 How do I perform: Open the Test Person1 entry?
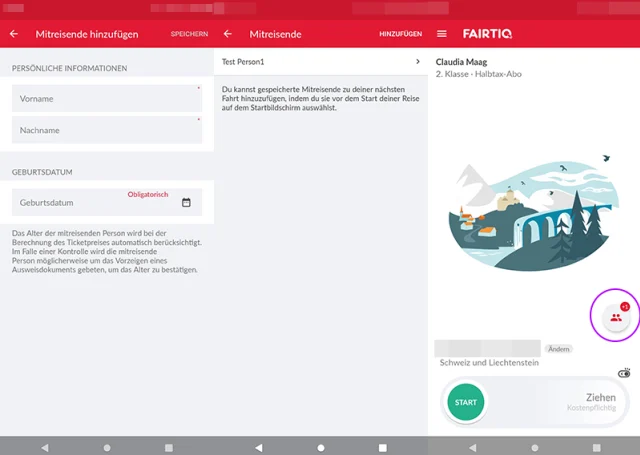321,62
